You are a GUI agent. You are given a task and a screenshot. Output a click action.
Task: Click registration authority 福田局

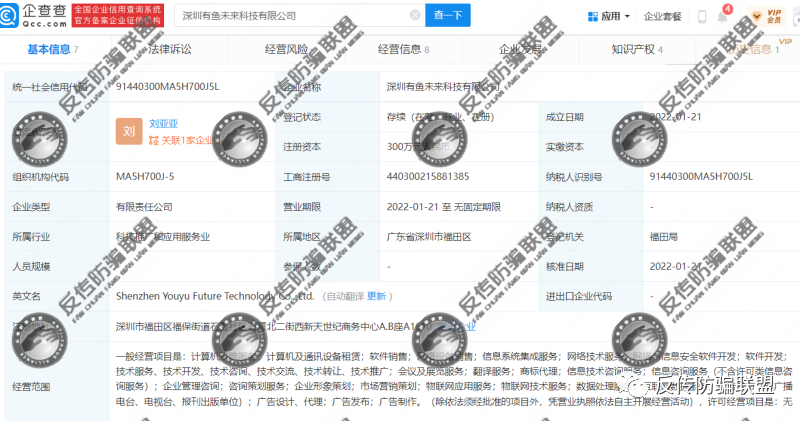pyautogui.click(x=664, y=237)
